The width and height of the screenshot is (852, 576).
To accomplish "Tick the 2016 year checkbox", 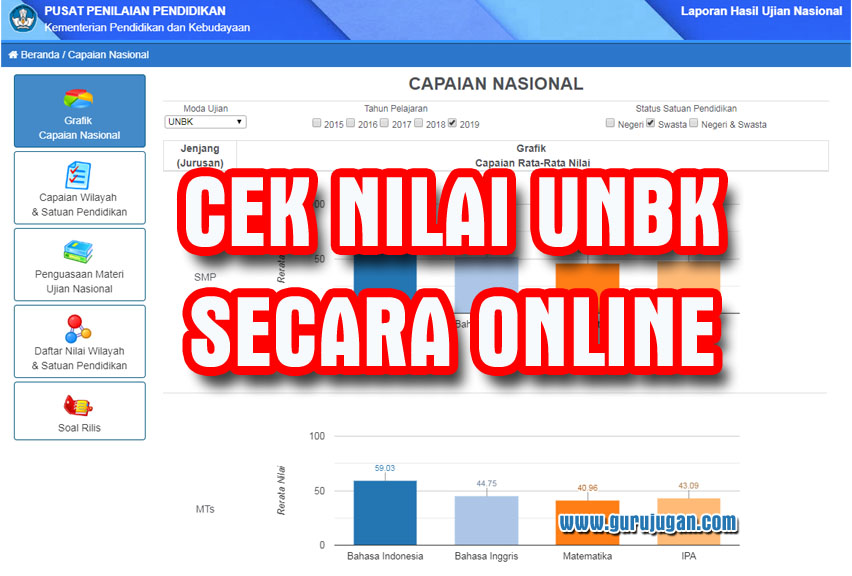I will (351, 123).
